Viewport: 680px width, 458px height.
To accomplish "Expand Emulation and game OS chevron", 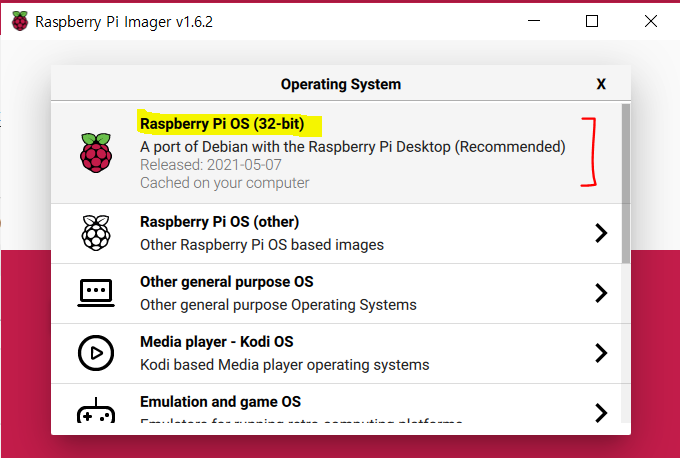I will point(601,413).
